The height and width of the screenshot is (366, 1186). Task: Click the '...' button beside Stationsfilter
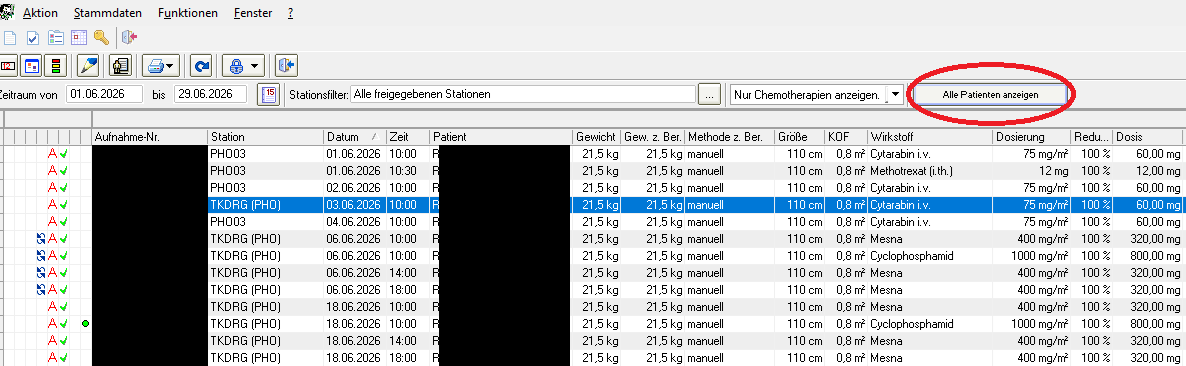(709, 95)
